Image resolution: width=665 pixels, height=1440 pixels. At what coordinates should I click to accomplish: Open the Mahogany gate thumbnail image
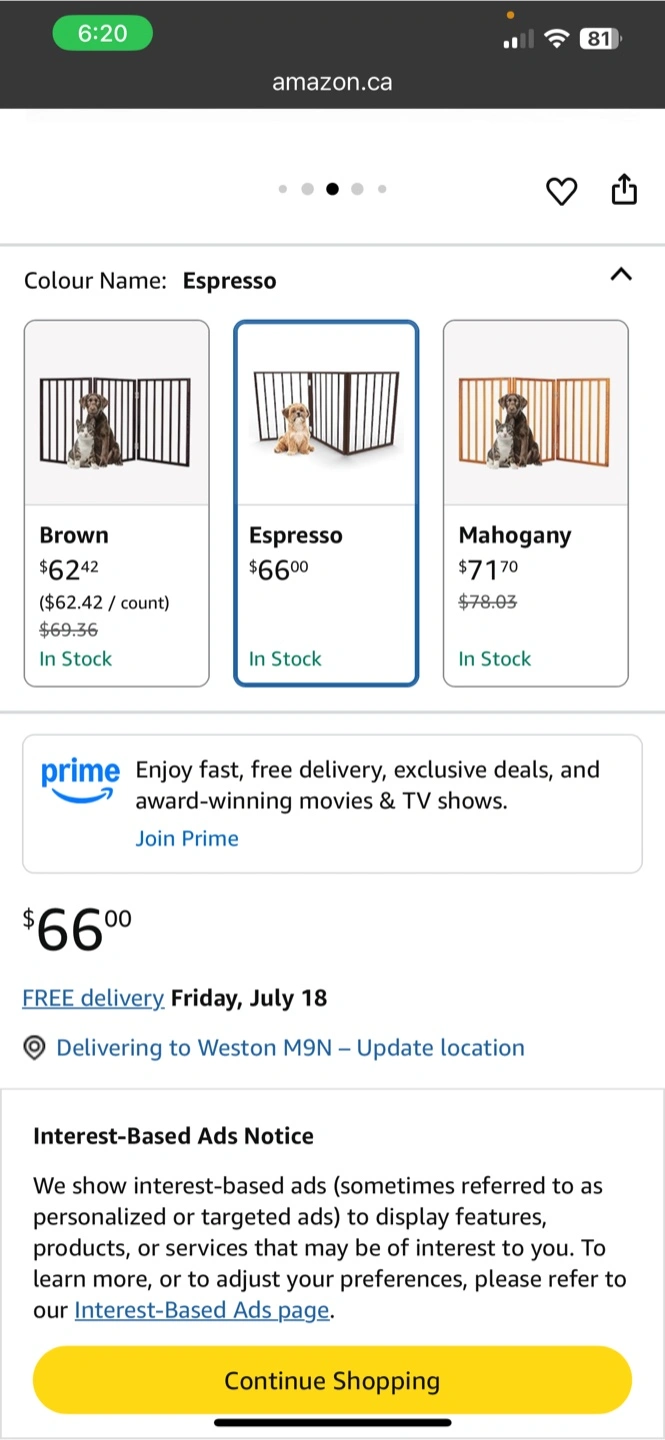click(535, 420)
